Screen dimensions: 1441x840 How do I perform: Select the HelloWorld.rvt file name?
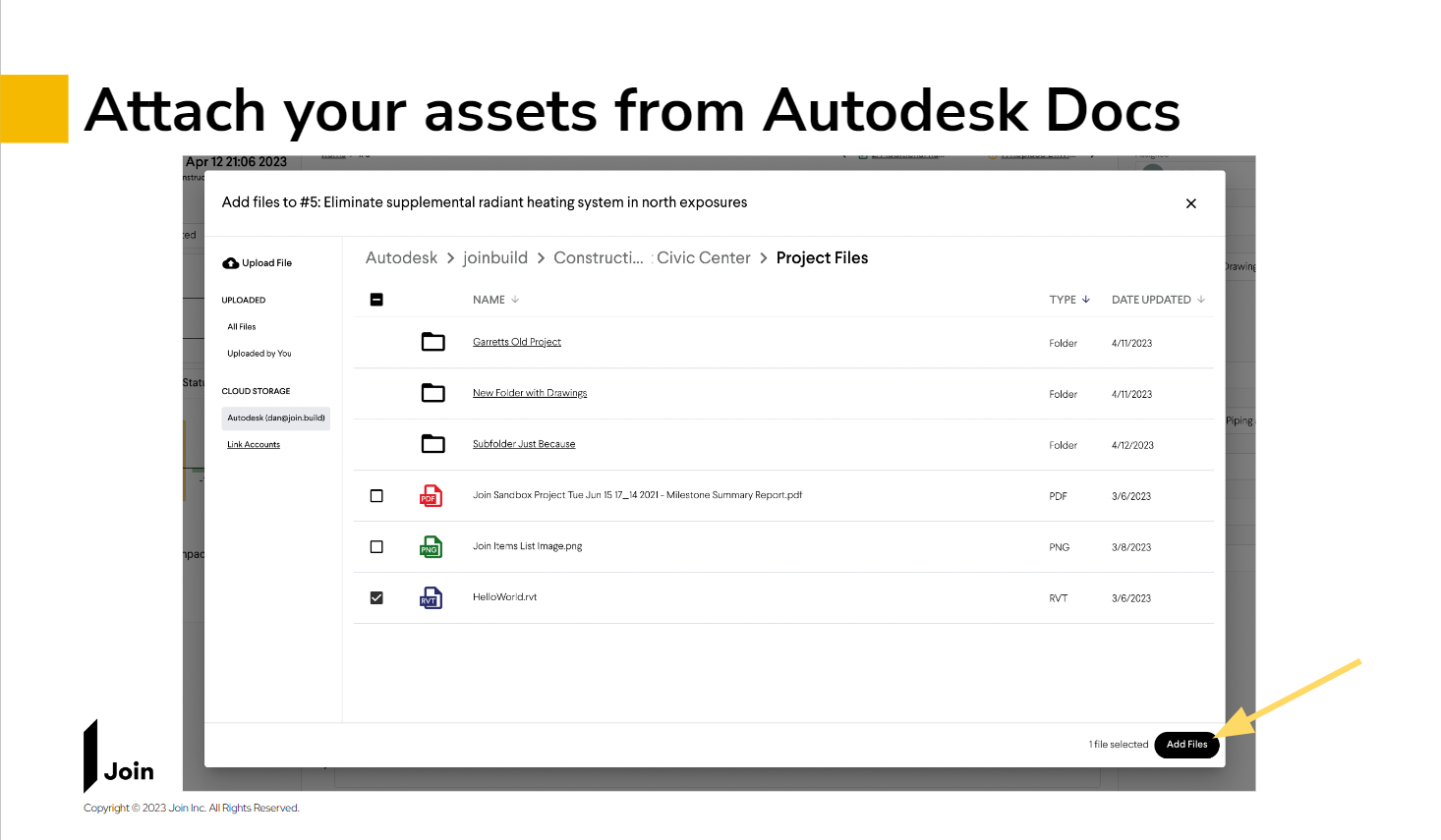pos(505,597)
